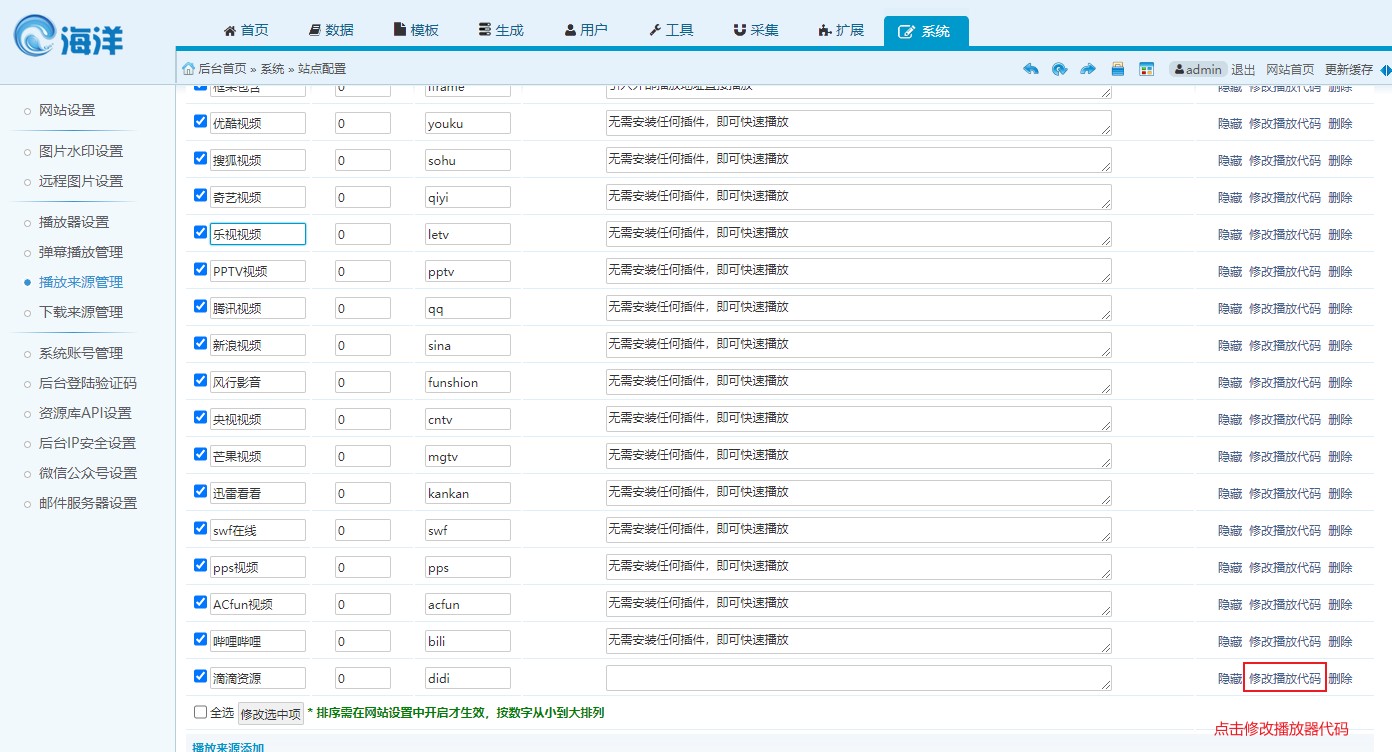
Task: Uncheck the 优酷视频 row checkbox
Action: click(200, 121)
